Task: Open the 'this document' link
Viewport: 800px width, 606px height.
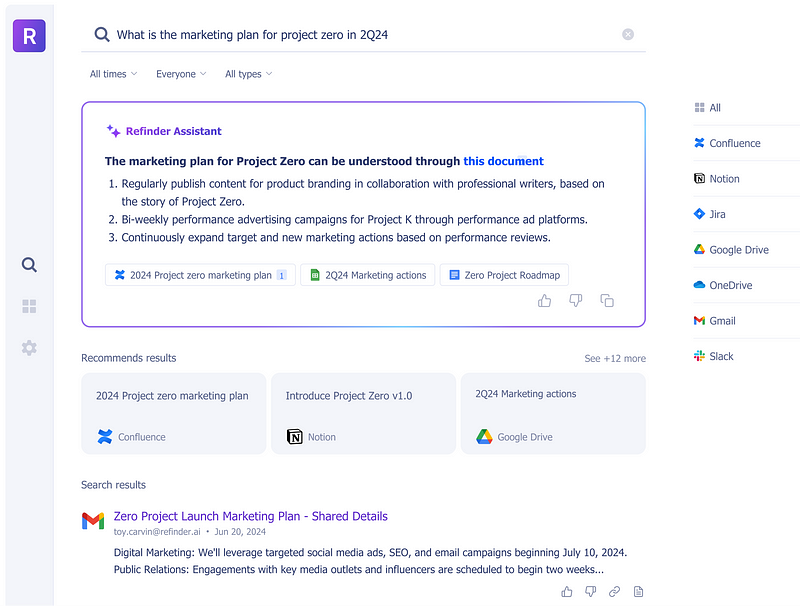Action: (503, 161)
